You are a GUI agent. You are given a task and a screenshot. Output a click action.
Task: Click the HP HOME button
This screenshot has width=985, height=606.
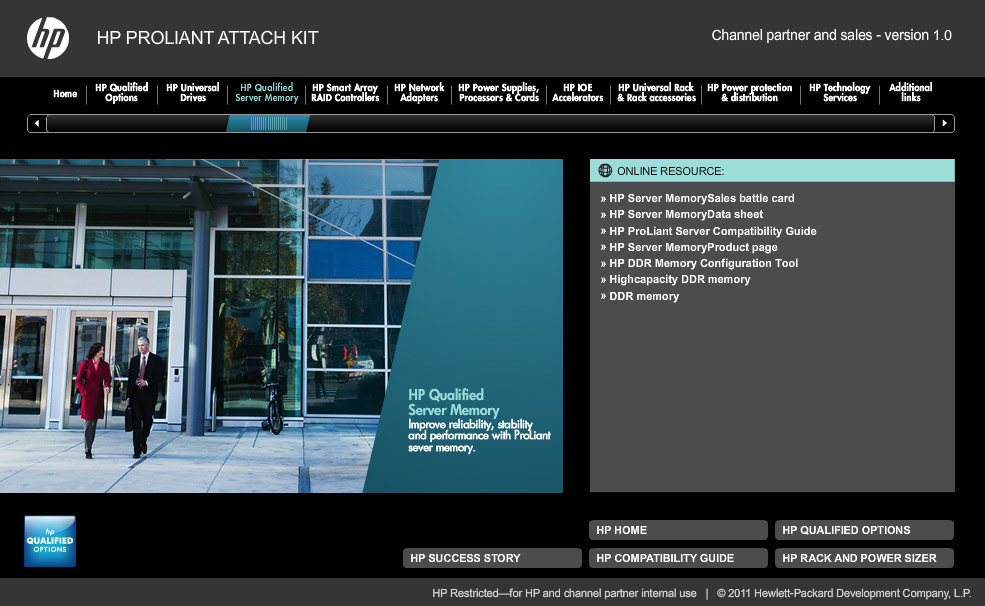(678, 530)
